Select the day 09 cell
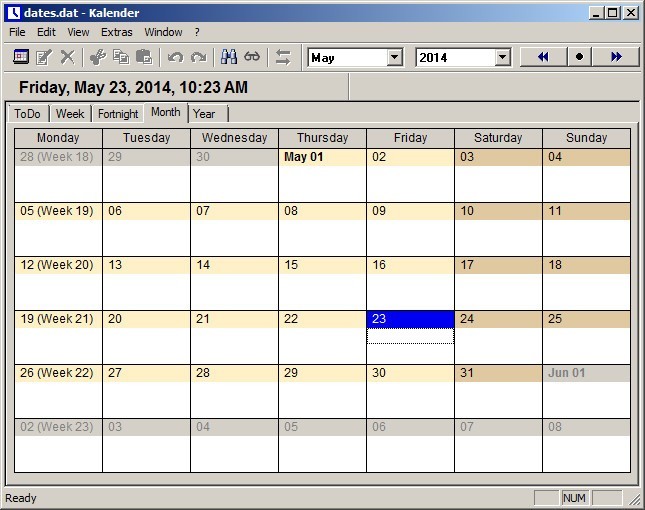Screen dimensions: 645x510 point(410,230)
